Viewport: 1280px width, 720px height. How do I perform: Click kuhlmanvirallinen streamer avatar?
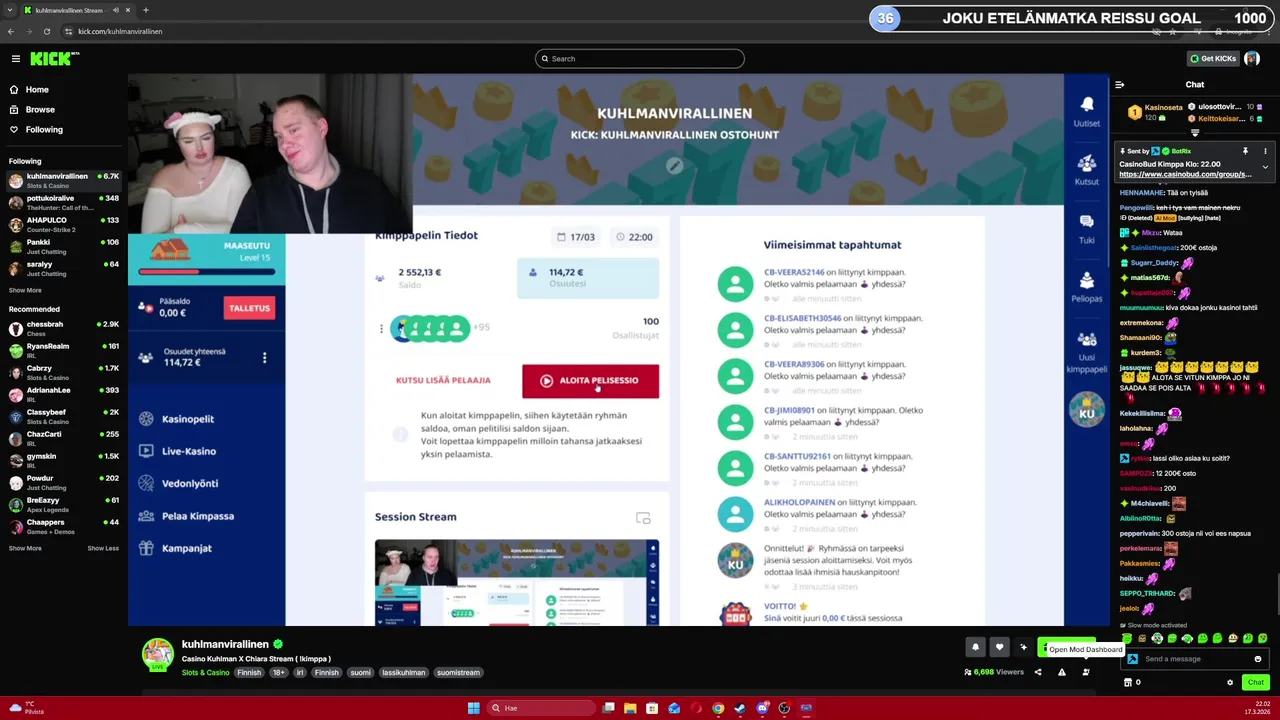[x=157, y=654]
